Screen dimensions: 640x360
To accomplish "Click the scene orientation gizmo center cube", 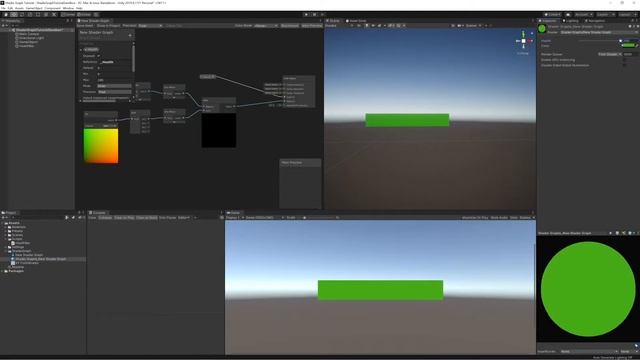I will (x=524, y=41).
